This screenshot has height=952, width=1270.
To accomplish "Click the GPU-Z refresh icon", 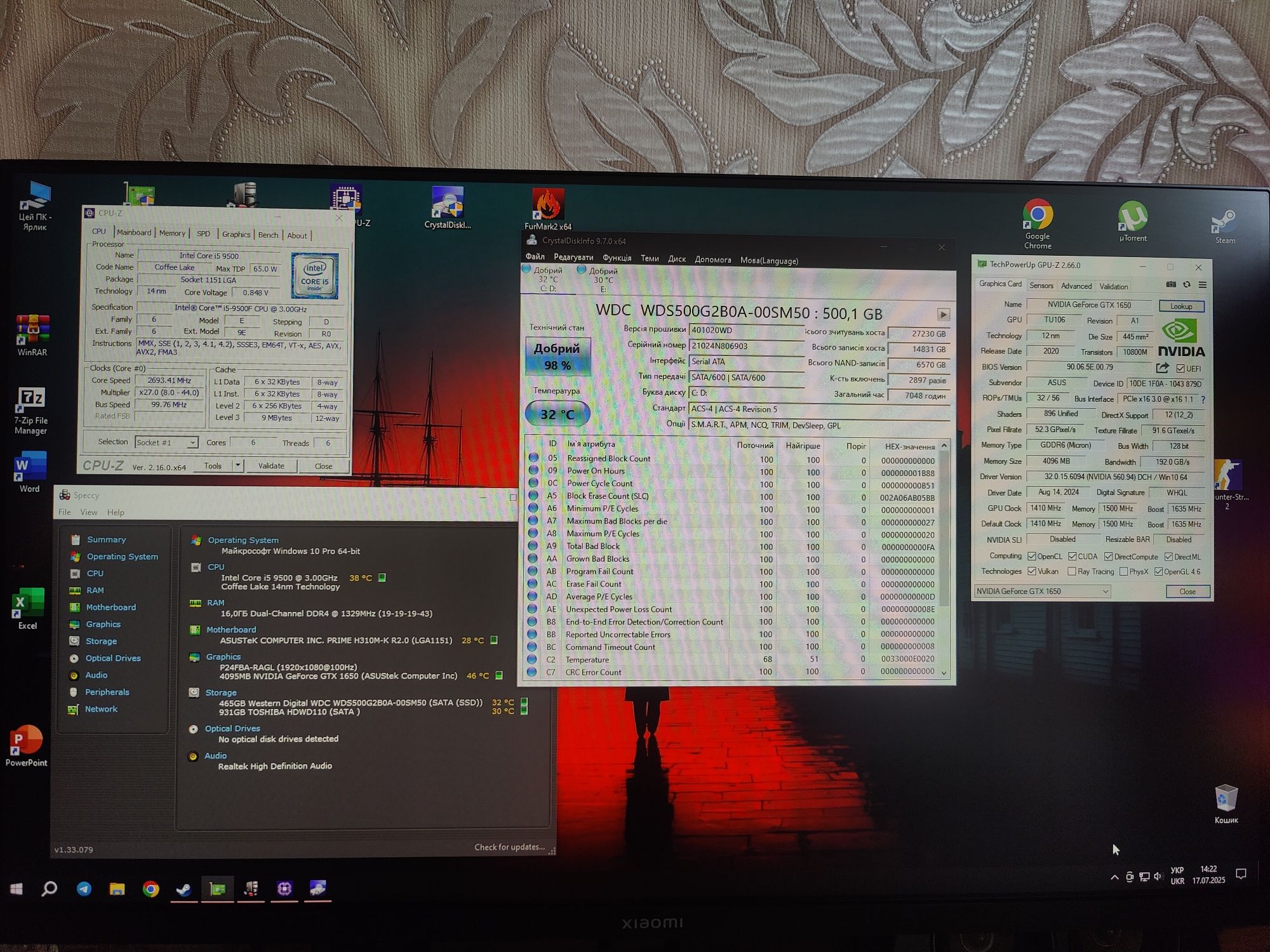I will click(x=1186, y=285).
